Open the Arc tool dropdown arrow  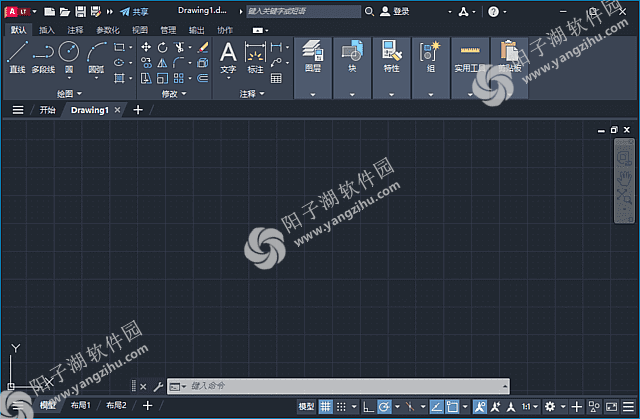point(96,78)
